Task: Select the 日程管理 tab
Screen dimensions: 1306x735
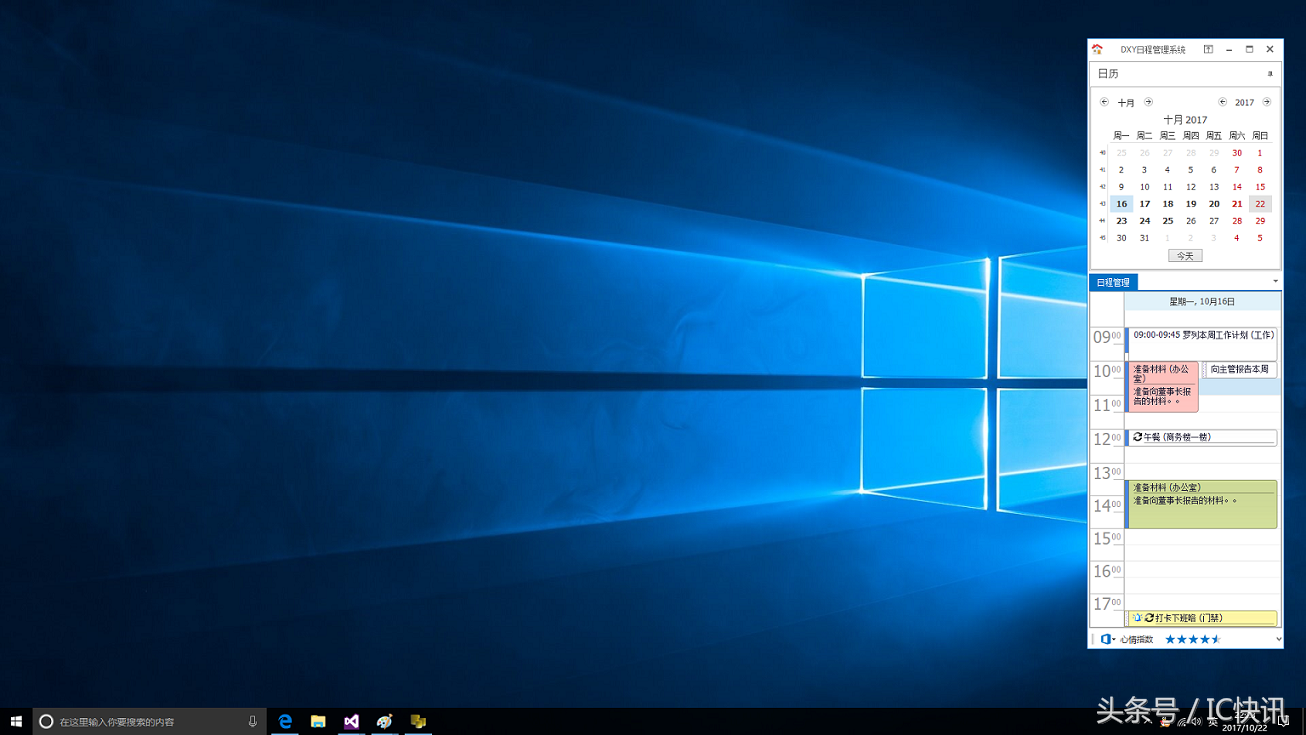Action: click(x=1113, y=283)
